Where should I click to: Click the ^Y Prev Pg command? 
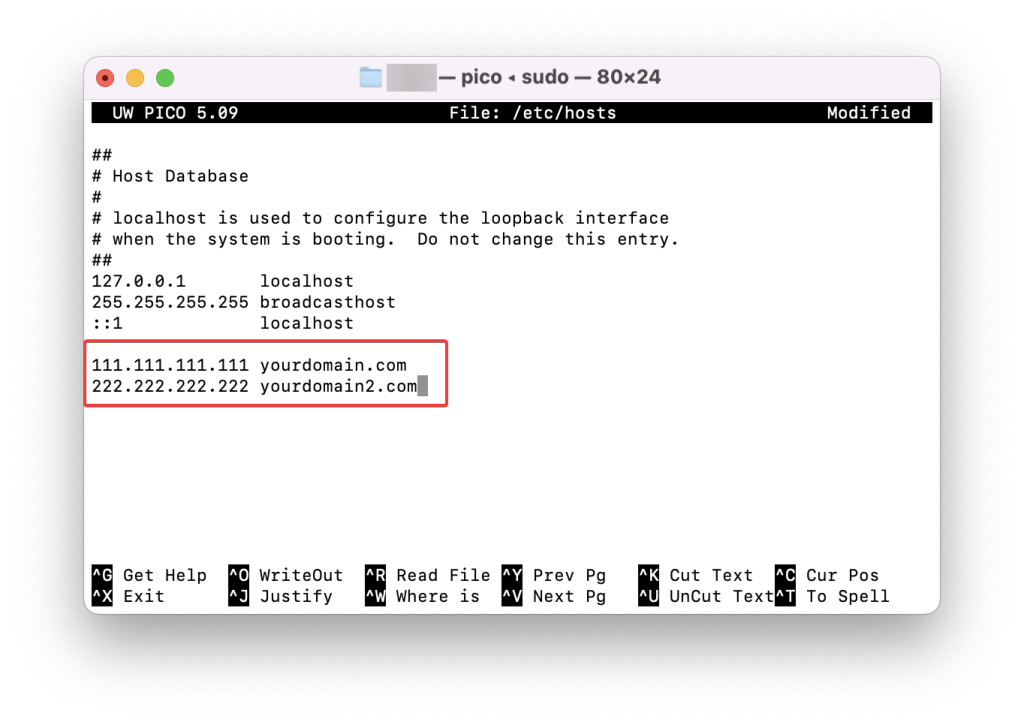pyautogui.click(x=554, y=575)
